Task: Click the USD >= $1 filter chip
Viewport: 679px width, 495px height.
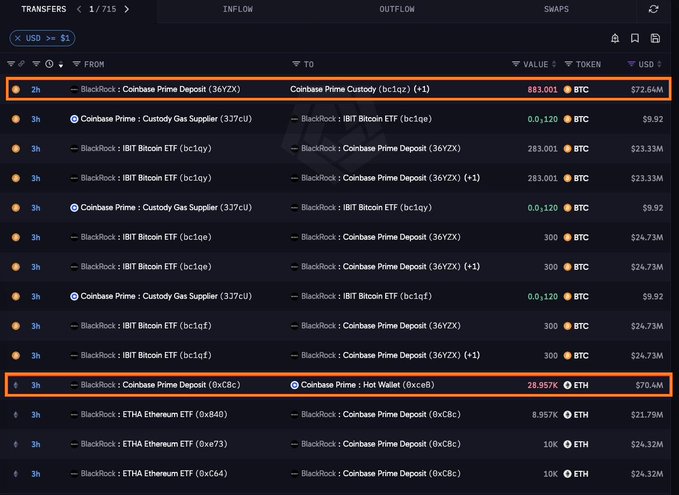Action: point(42,38)
